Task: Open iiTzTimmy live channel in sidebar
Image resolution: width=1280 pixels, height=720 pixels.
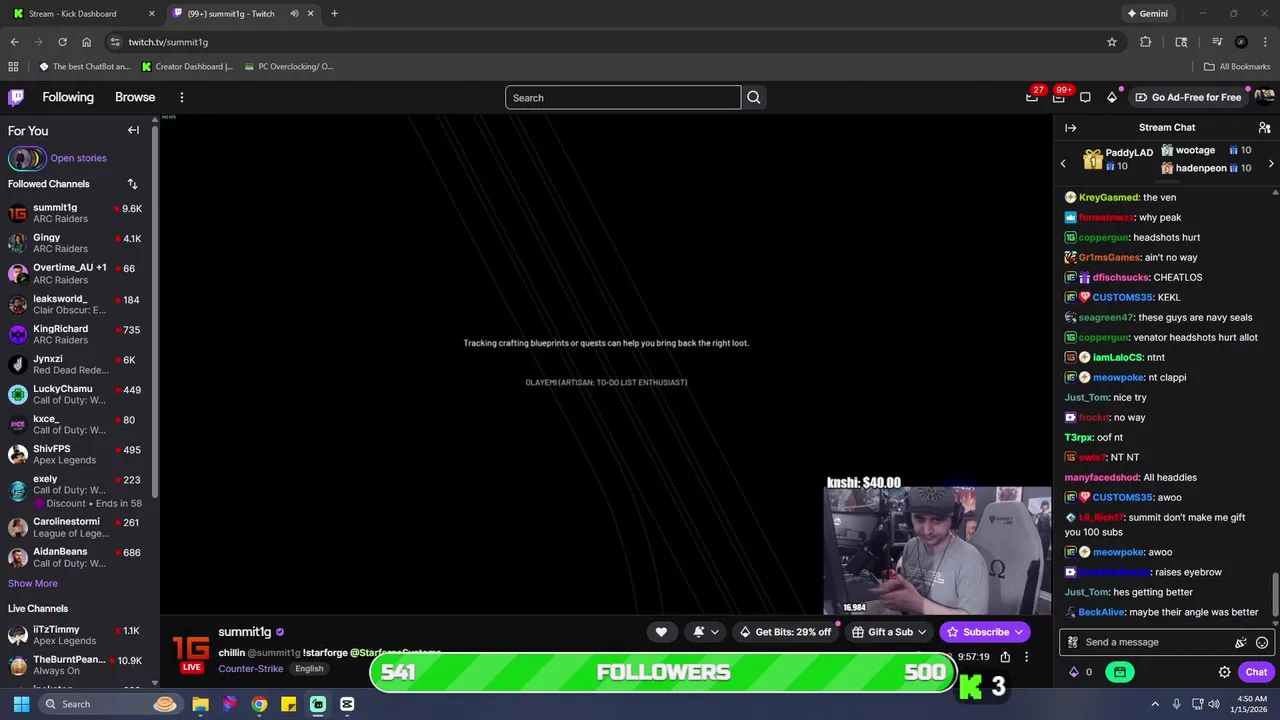Action: tap(78, 635)
